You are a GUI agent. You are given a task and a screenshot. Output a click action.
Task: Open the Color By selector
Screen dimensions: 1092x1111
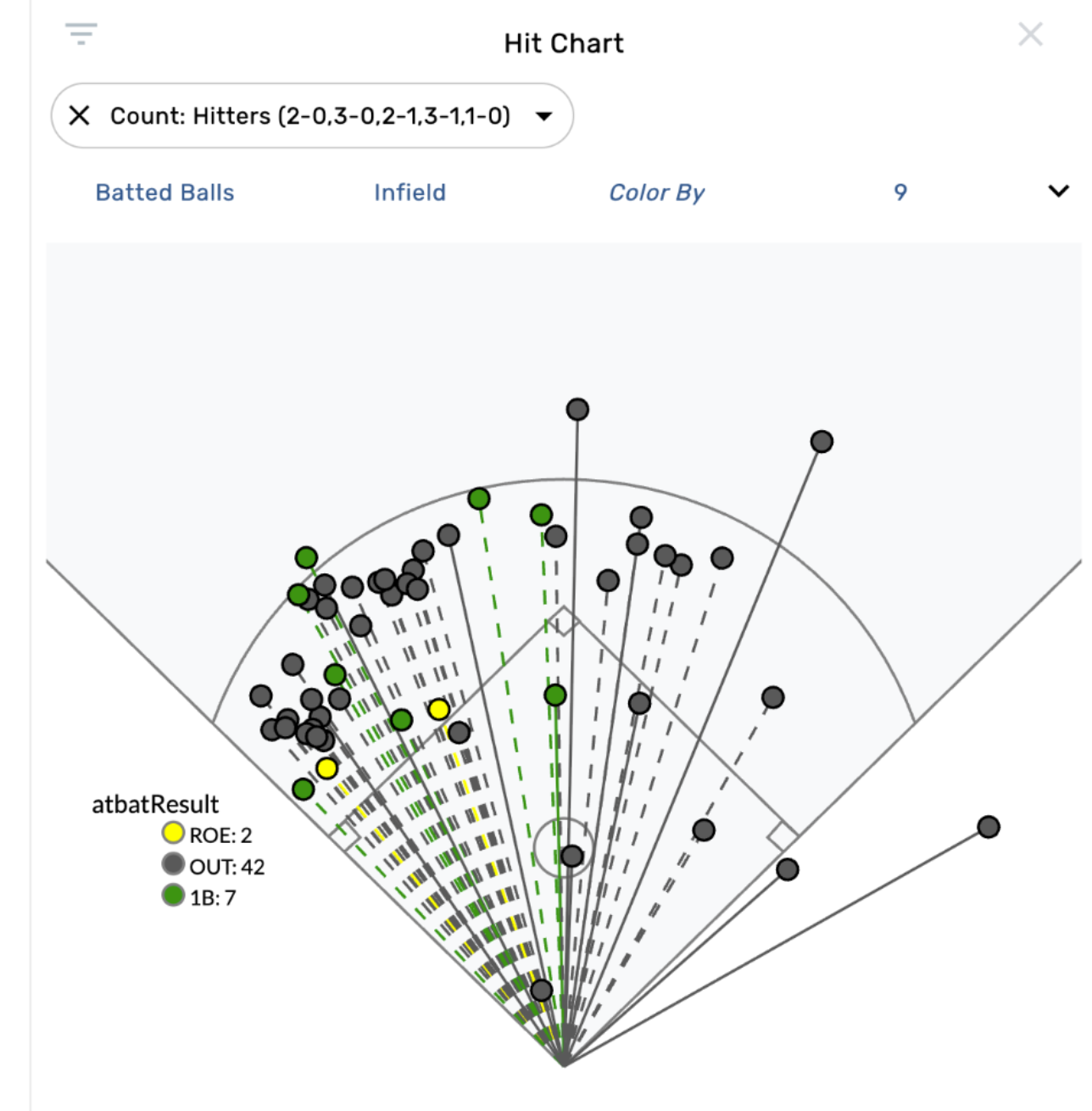(x=657, y=193)
